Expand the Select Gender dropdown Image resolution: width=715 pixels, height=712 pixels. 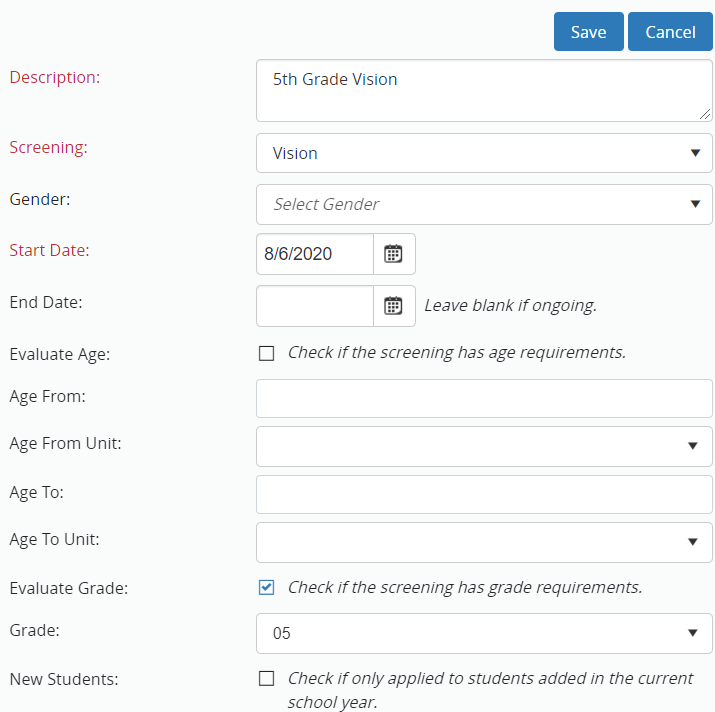[x=484, y=204]
